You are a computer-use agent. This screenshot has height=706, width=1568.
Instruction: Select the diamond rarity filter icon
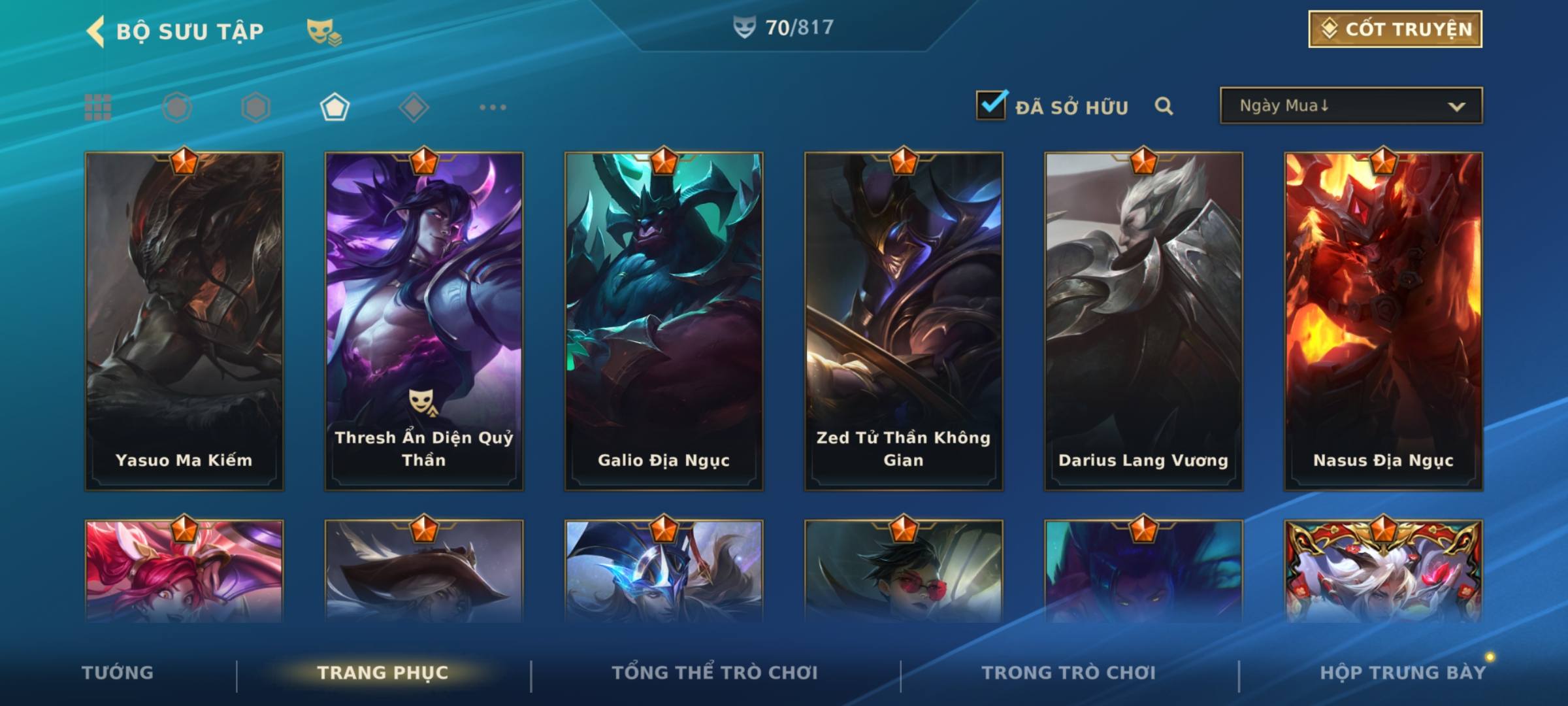pos(414,107)
